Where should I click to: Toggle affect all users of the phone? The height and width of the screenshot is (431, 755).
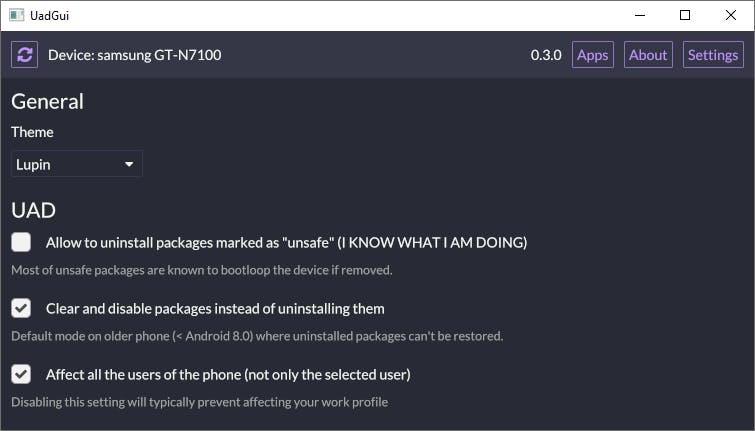21,374
